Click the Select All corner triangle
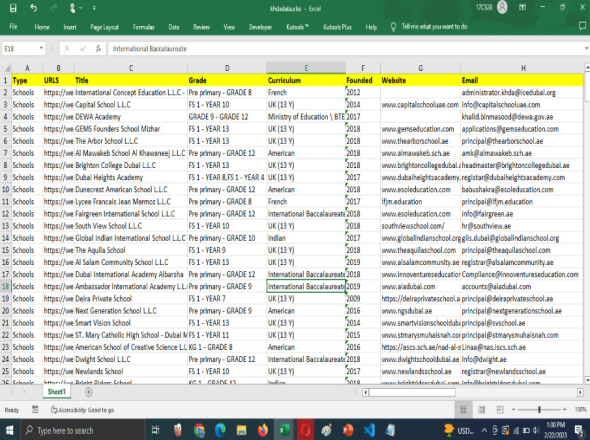The image size is (590, 440). coord(7,68)
